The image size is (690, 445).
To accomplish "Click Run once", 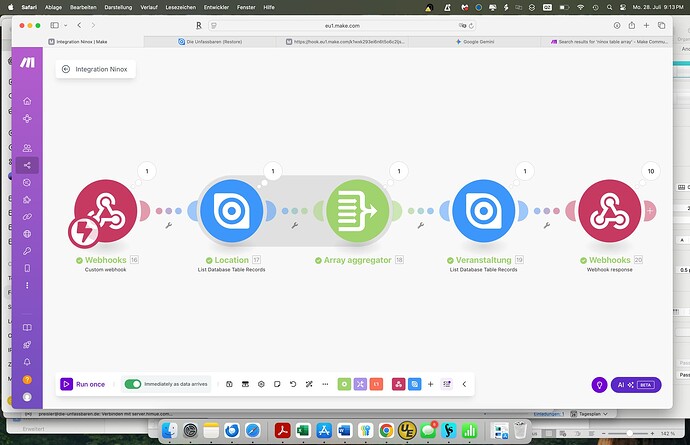I will (83, 384).
